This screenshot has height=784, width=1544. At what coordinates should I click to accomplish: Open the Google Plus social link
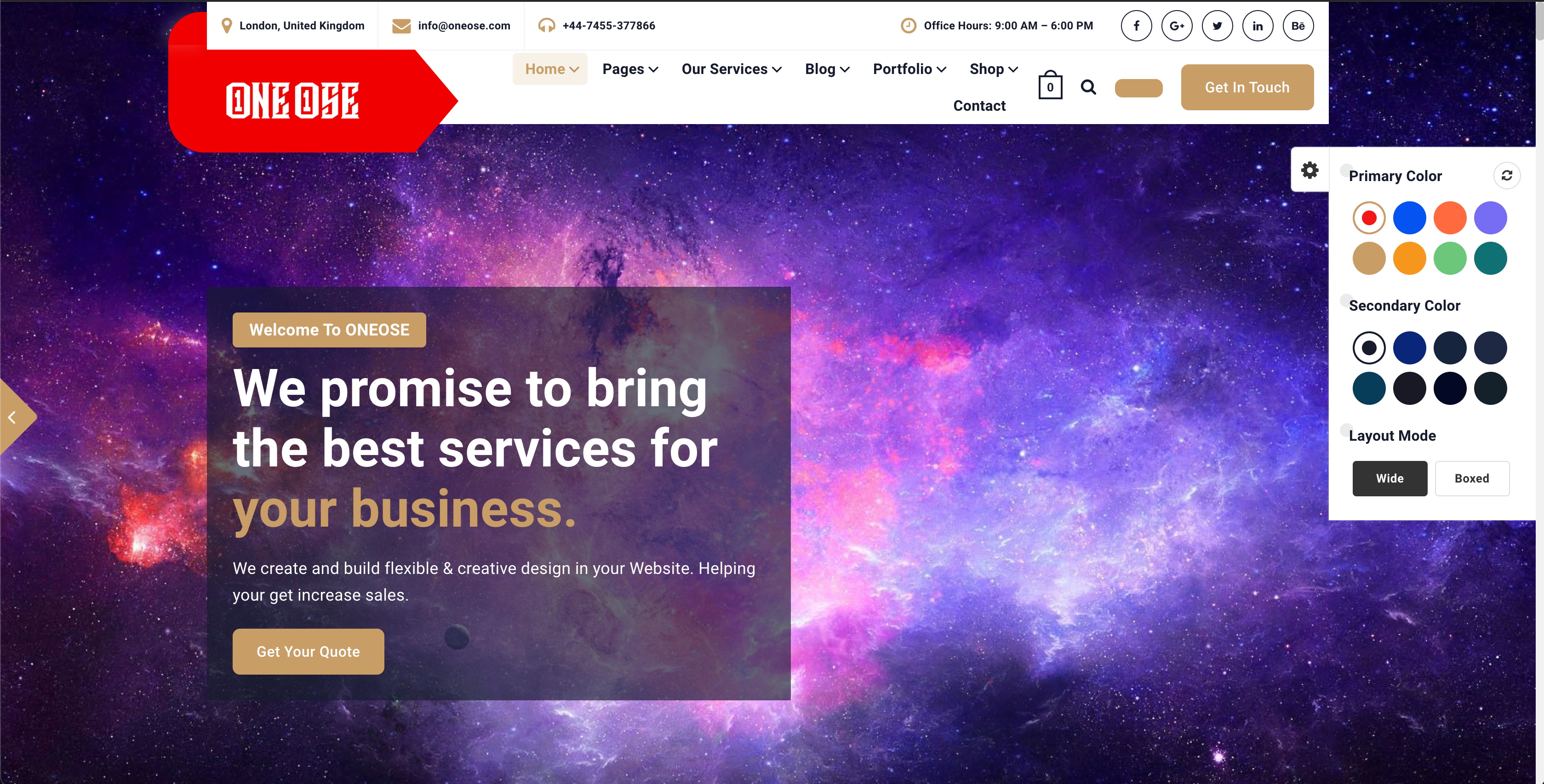[1177, 26]
